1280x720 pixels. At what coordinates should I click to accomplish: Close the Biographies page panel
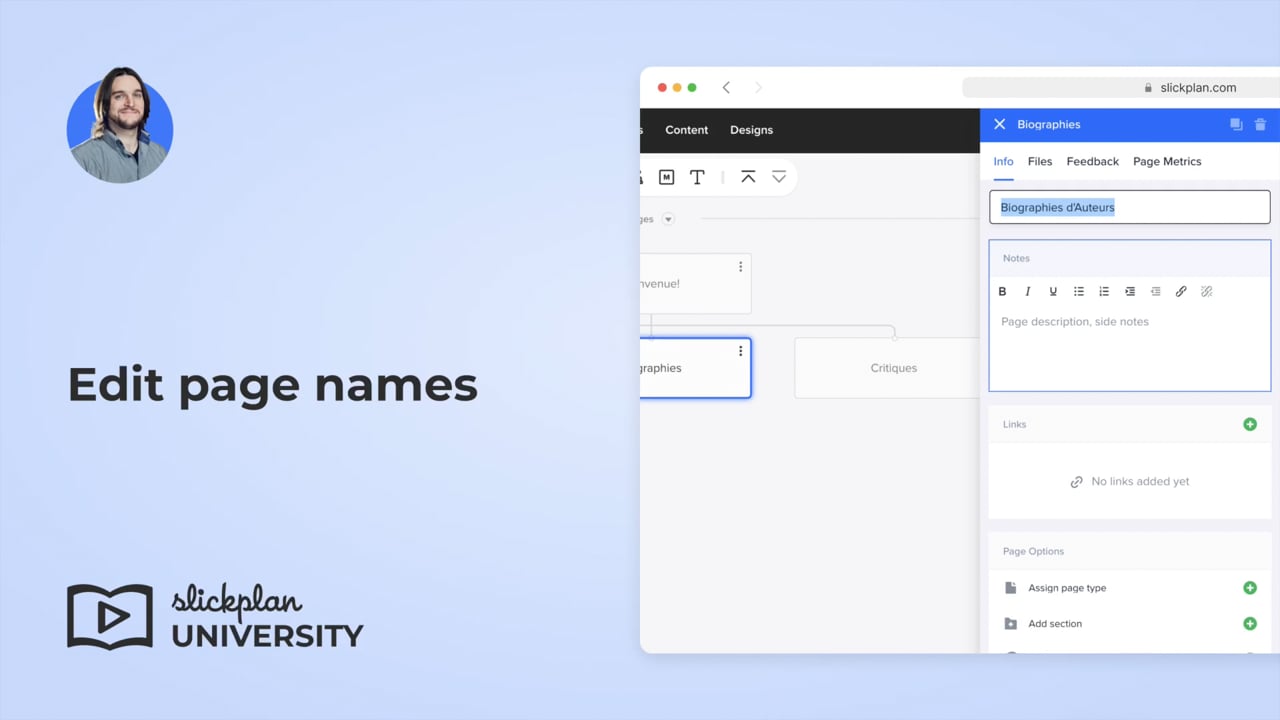click(x=999, y=125)
